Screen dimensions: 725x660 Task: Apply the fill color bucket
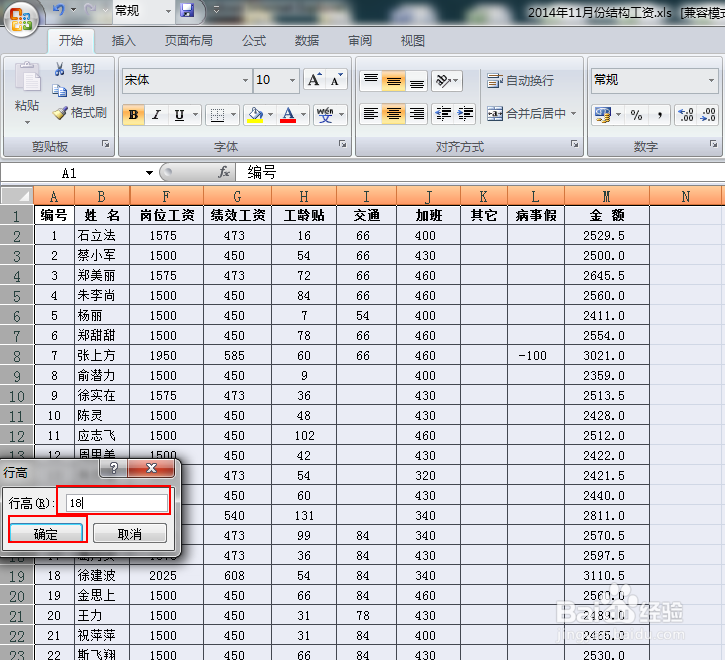(255, 115)
